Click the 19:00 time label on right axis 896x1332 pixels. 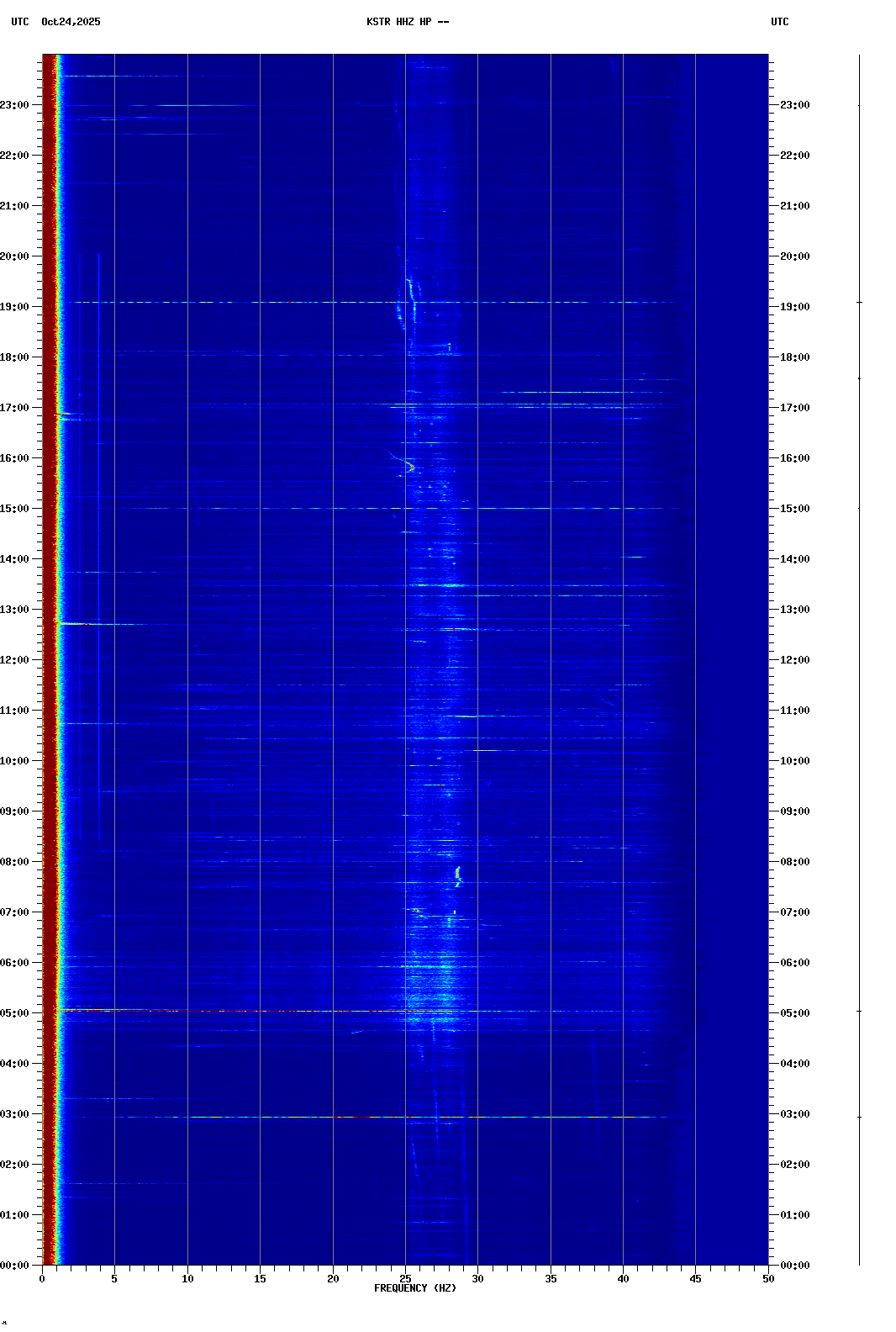click(794, 307)
